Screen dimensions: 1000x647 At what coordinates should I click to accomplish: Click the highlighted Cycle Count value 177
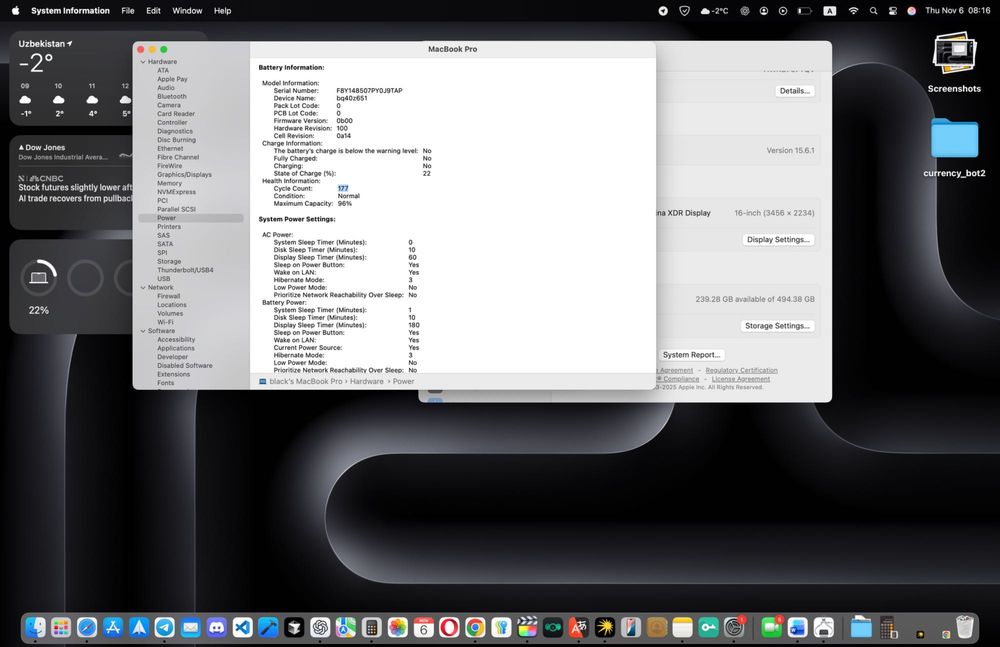[343, 189]
